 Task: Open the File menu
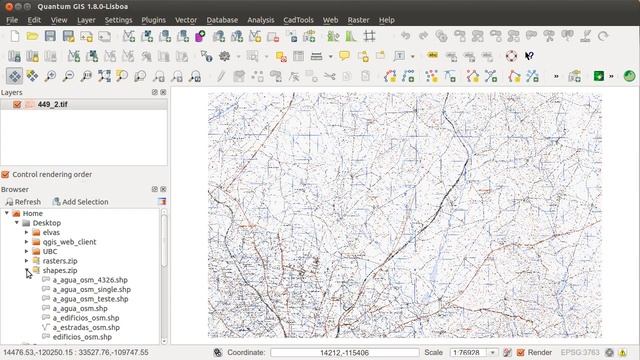(x=12, y=20)
